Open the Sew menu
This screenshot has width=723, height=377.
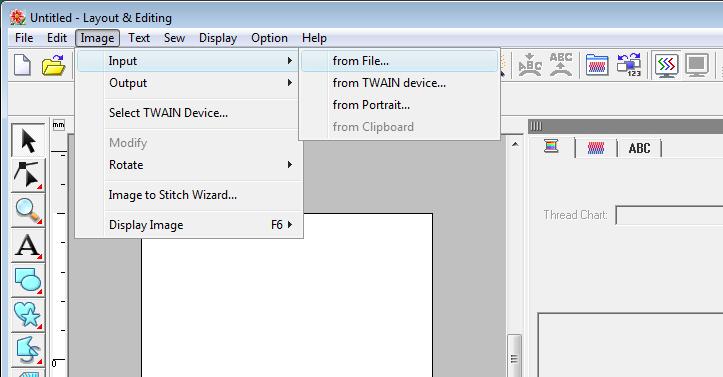point(174,38)
